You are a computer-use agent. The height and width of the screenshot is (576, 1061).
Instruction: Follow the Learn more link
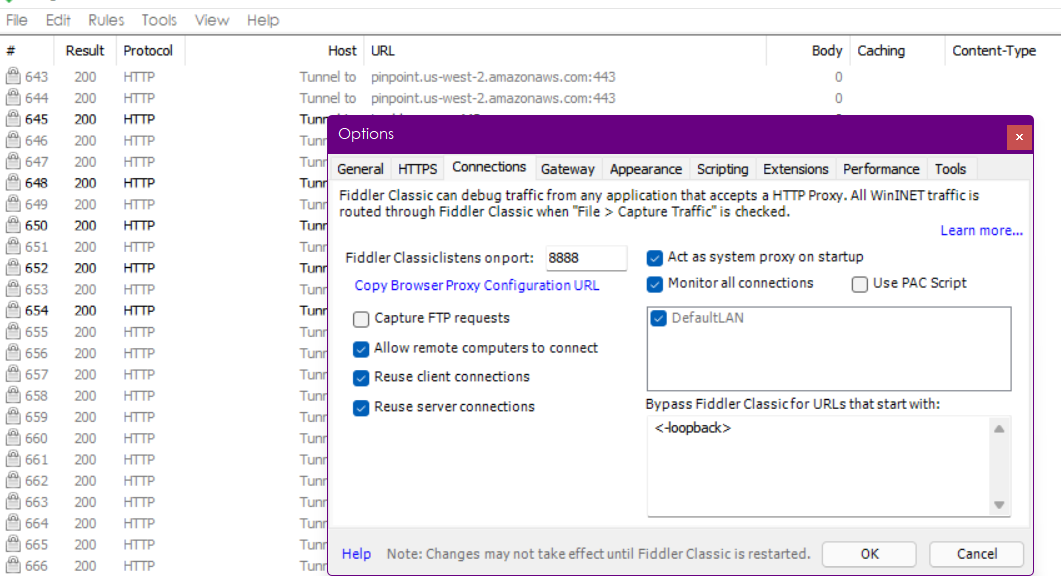pos(981,231)
